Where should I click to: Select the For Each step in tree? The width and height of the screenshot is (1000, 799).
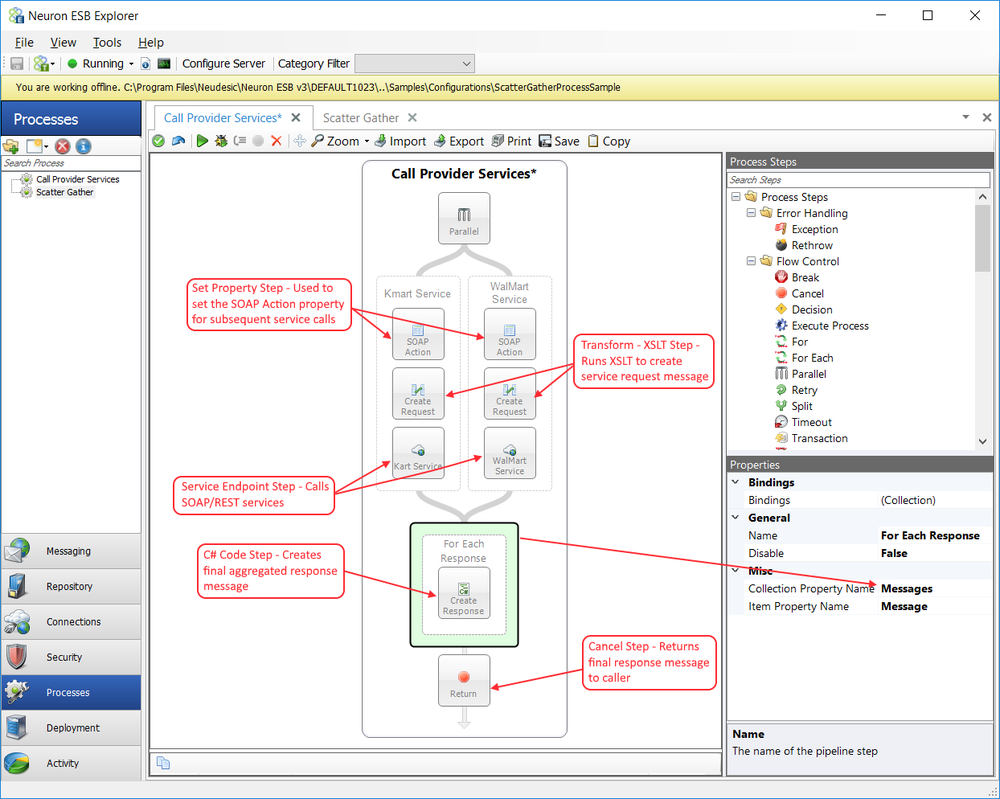[812, 358]
